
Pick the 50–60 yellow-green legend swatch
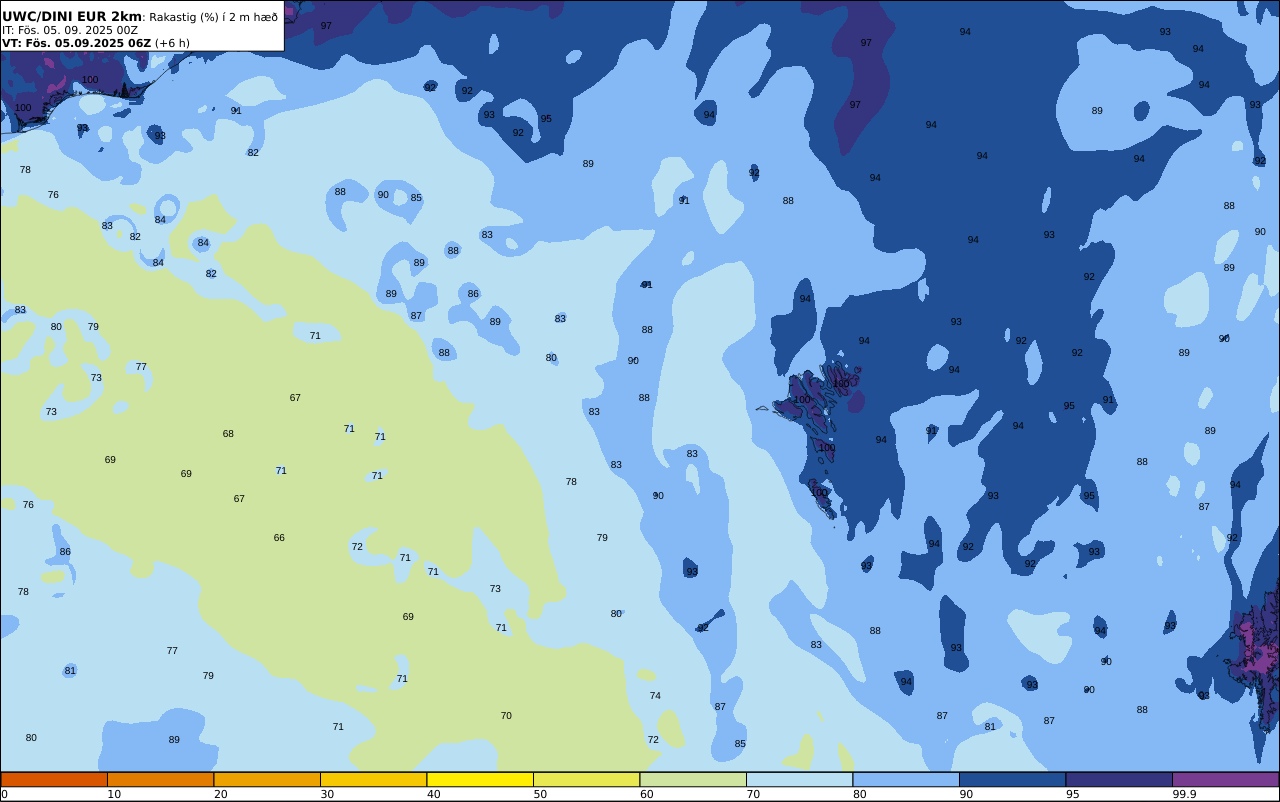point(586,779)
